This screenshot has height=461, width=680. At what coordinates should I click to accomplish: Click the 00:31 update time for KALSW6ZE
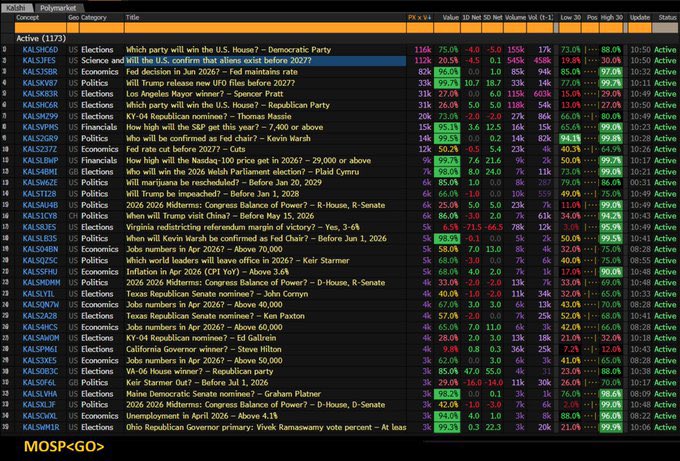640,183
